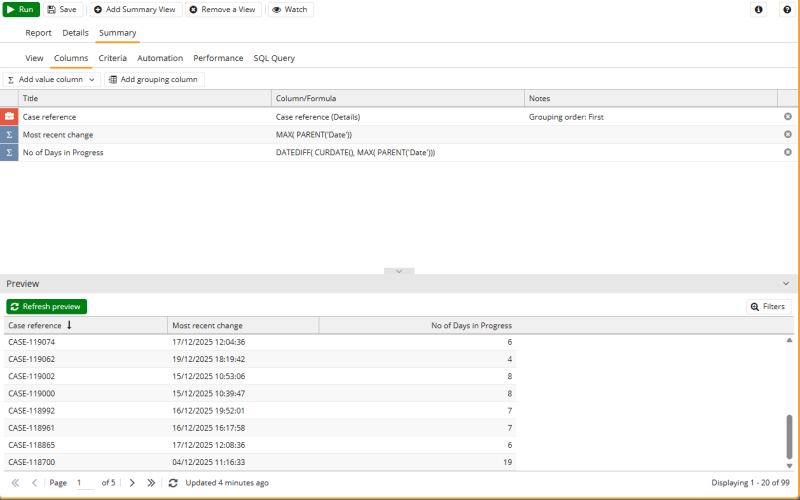Open the Automation sub-tab

tap(160, 58)
